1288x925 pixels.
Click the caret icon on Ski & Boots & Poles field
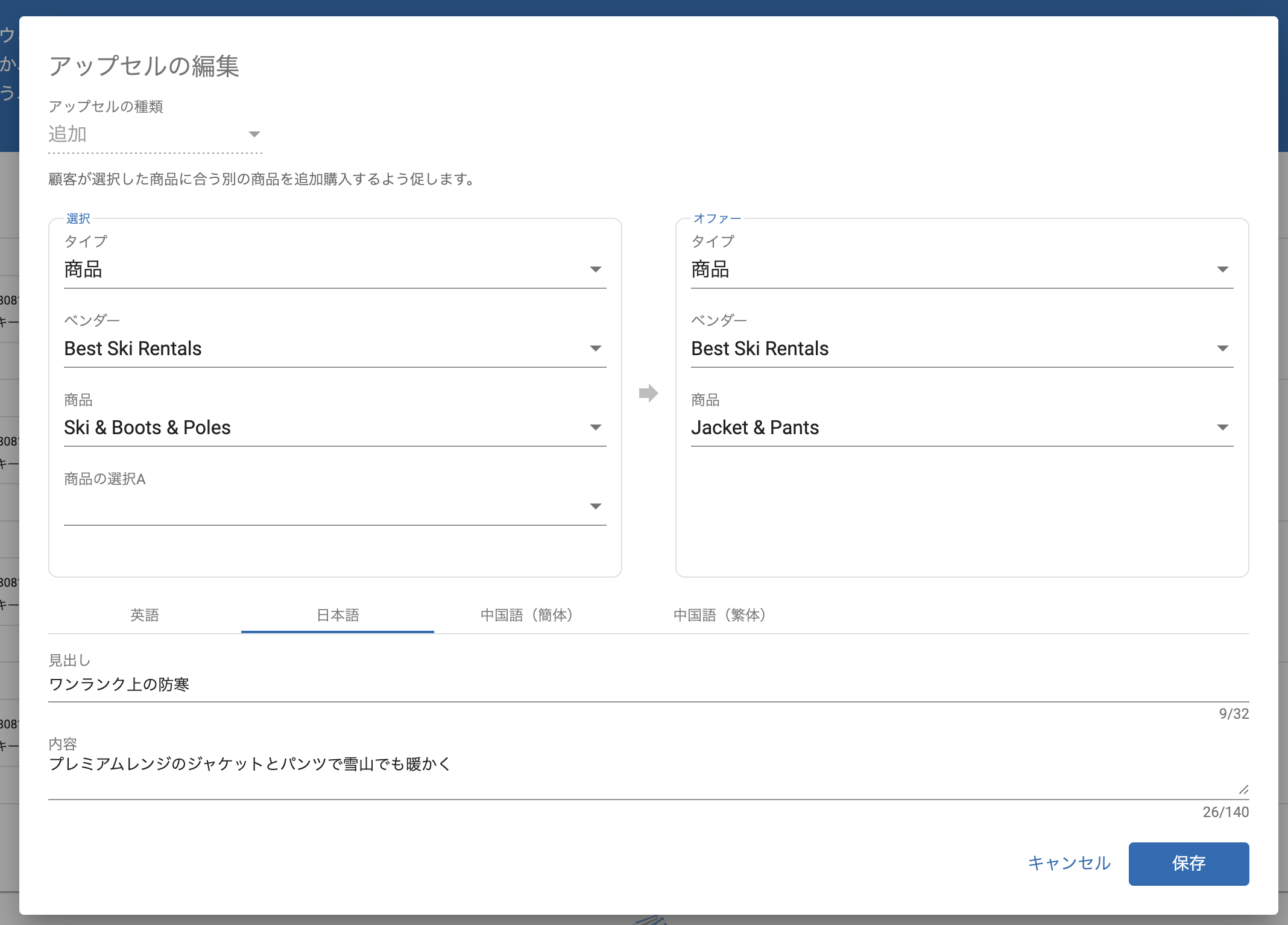tap(596, 427)
